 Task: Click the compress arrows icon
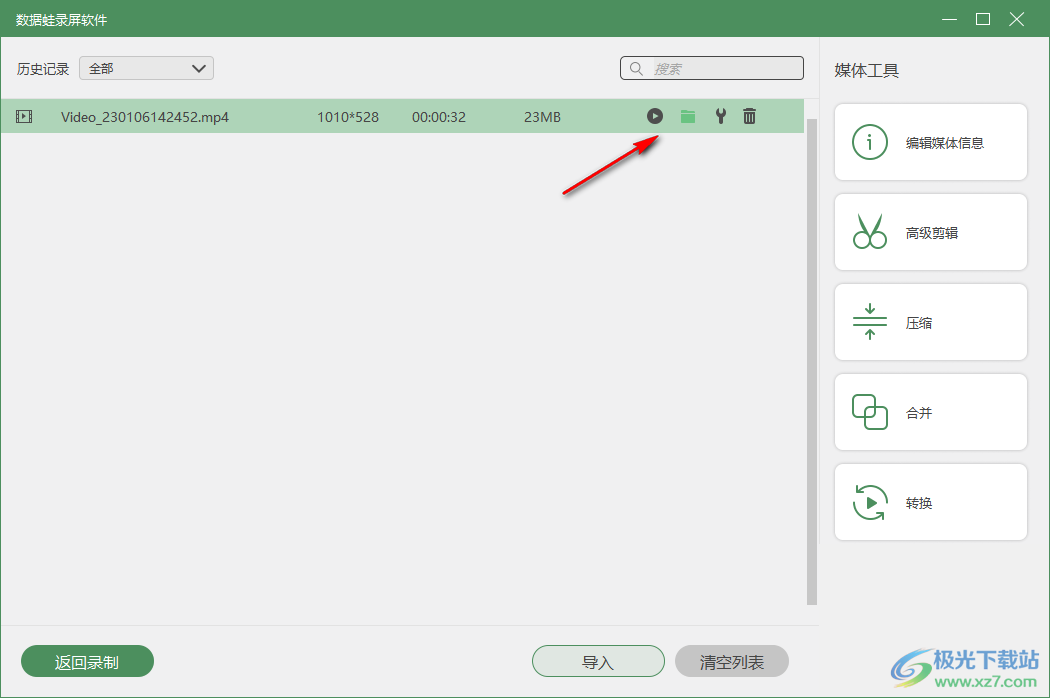(x=870, y=322)
